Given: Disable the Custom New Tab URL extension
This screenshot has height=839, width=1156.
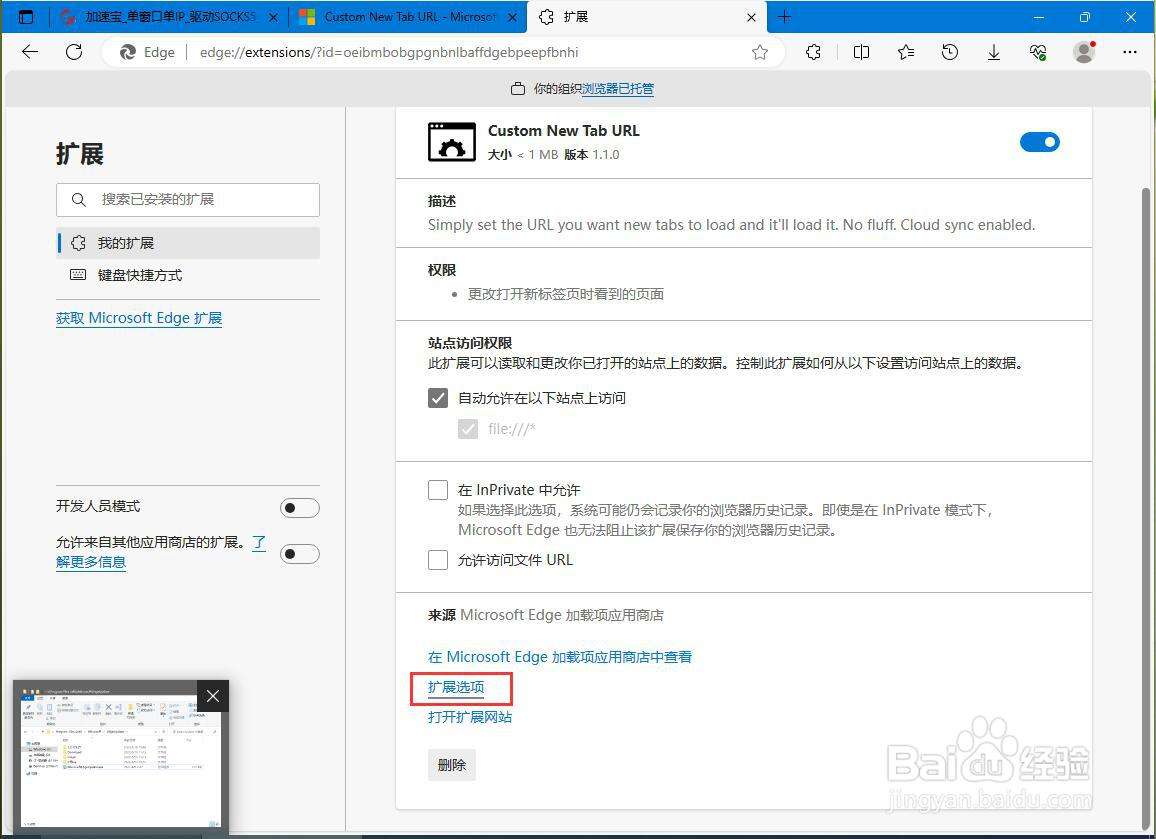Looking at the screenshot, I should 1040,142.
